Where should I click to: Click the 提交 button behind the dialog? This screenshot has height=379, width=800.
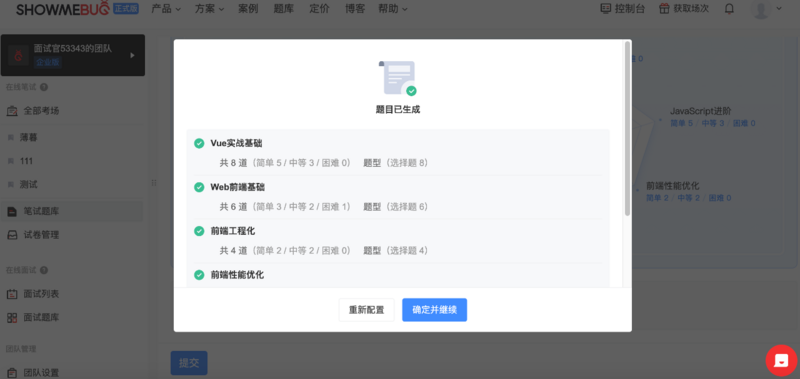[x=189, y=363]
